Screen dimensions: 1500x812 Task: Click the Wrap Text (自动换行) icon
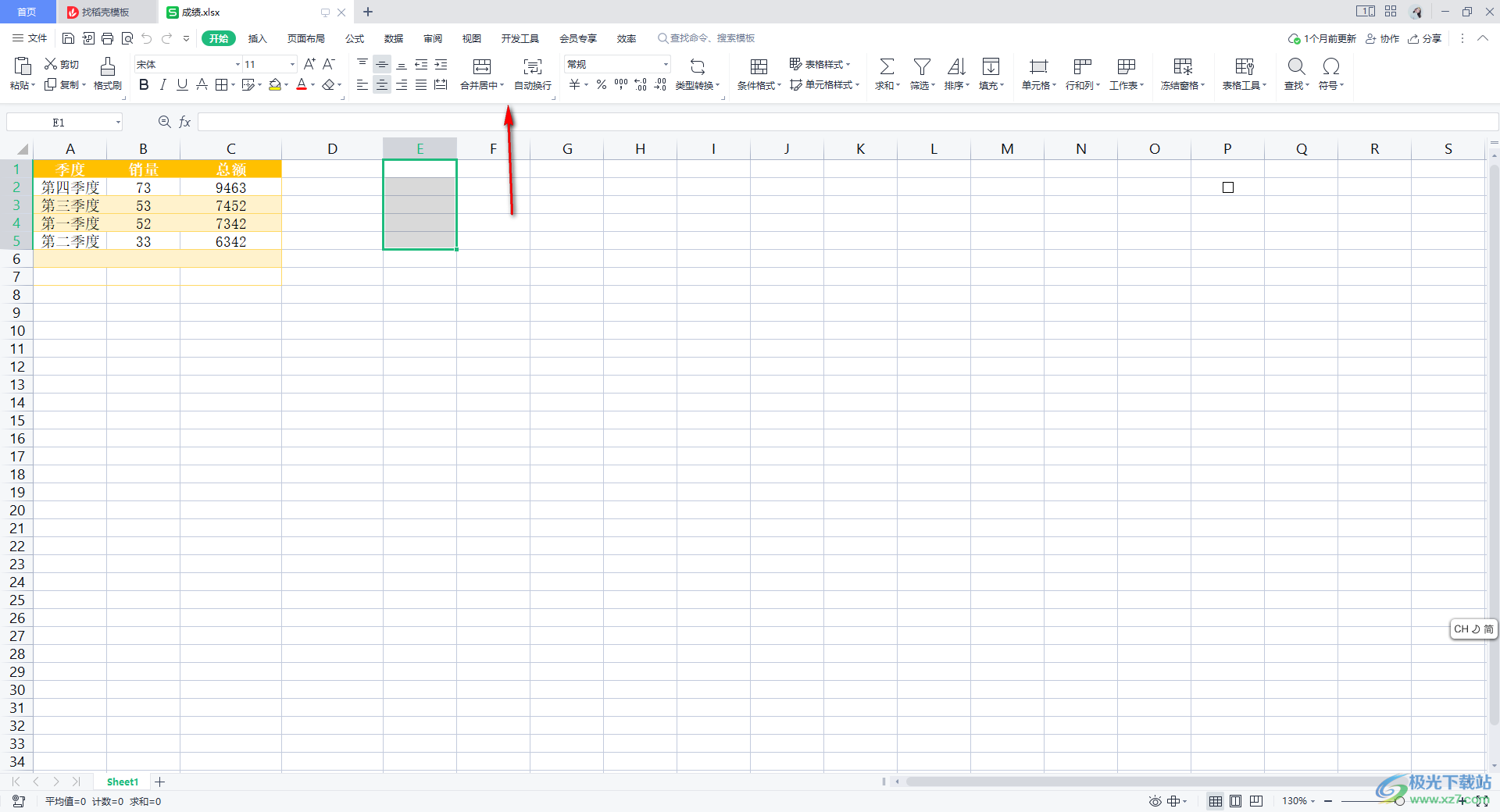533,66
